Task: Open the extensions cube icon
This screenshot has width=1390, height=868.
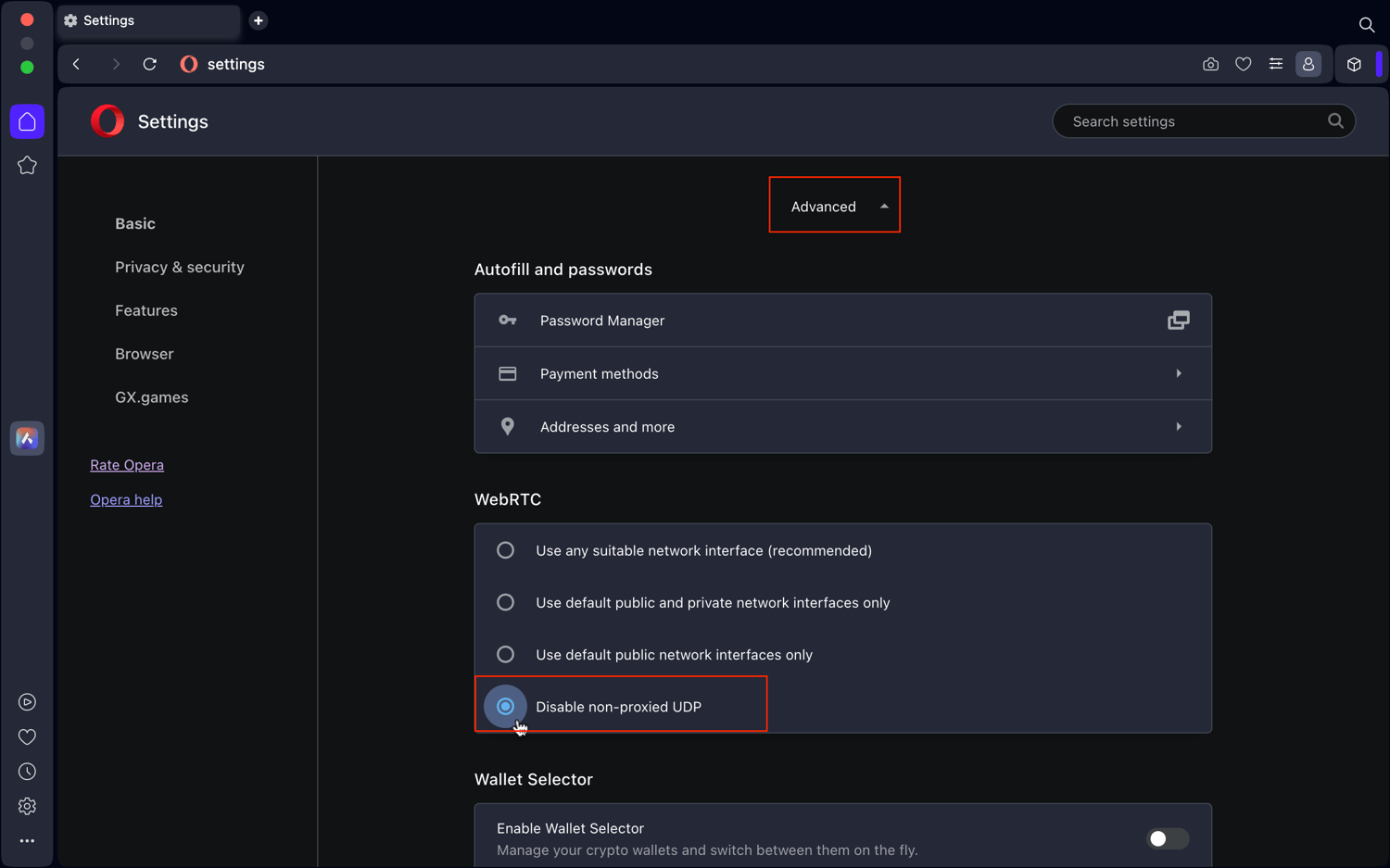Action: tap(1354, 64)
